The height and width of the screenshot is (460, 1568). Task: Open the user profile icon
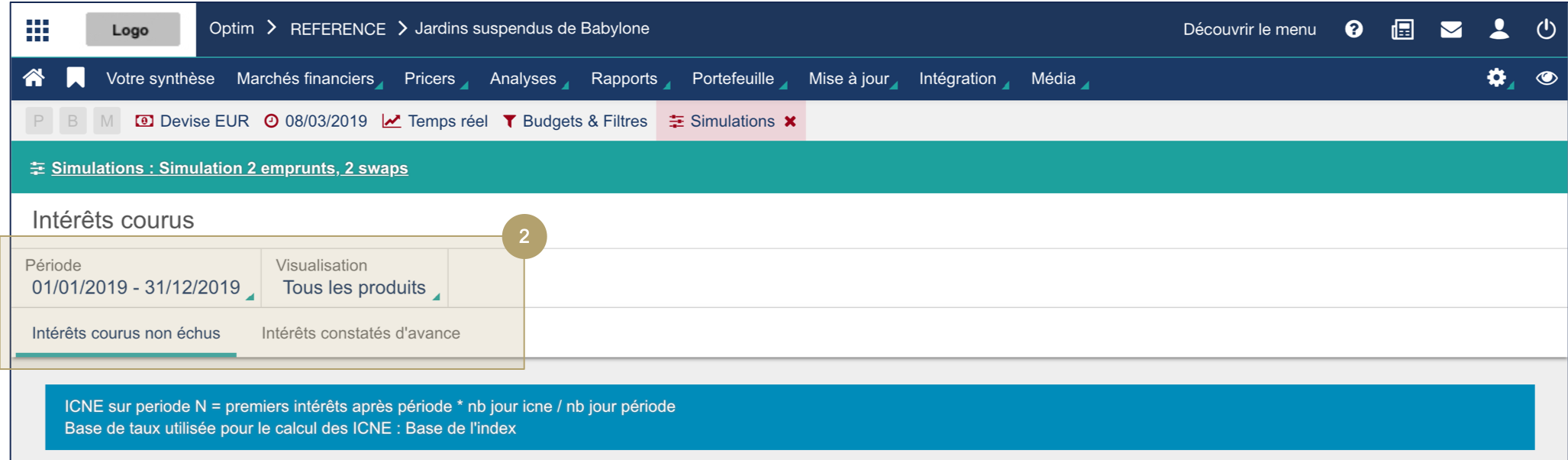[1499, 29]
